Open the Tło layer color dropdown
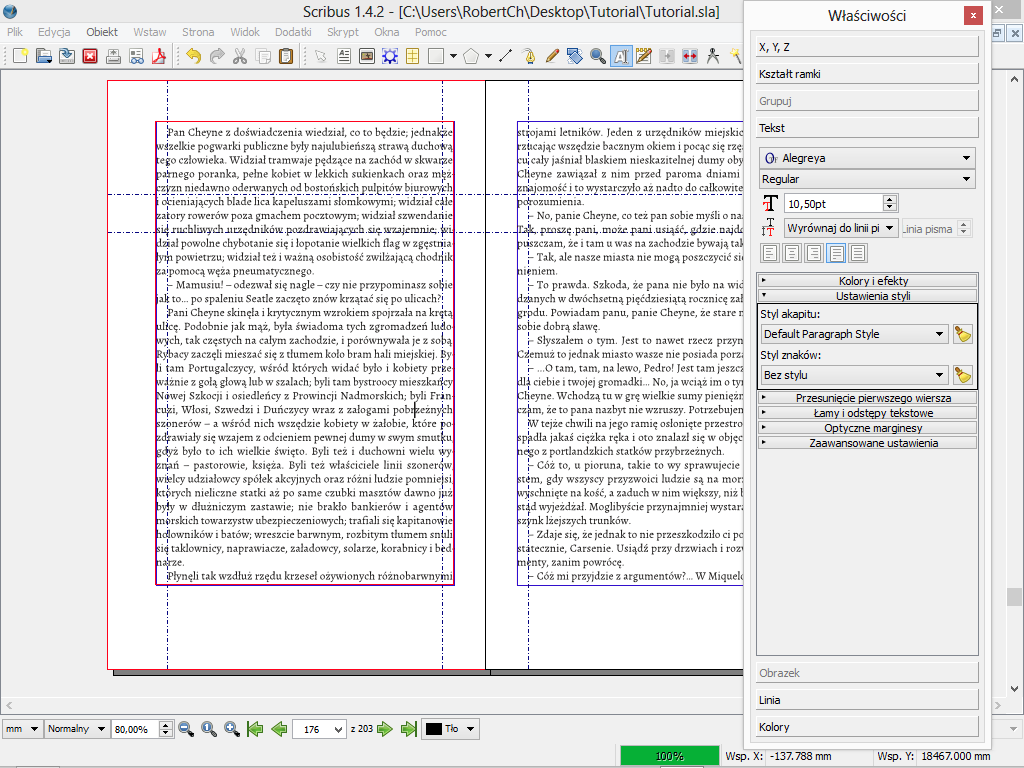Screen dimensions: 1024x768 [450, 729]
